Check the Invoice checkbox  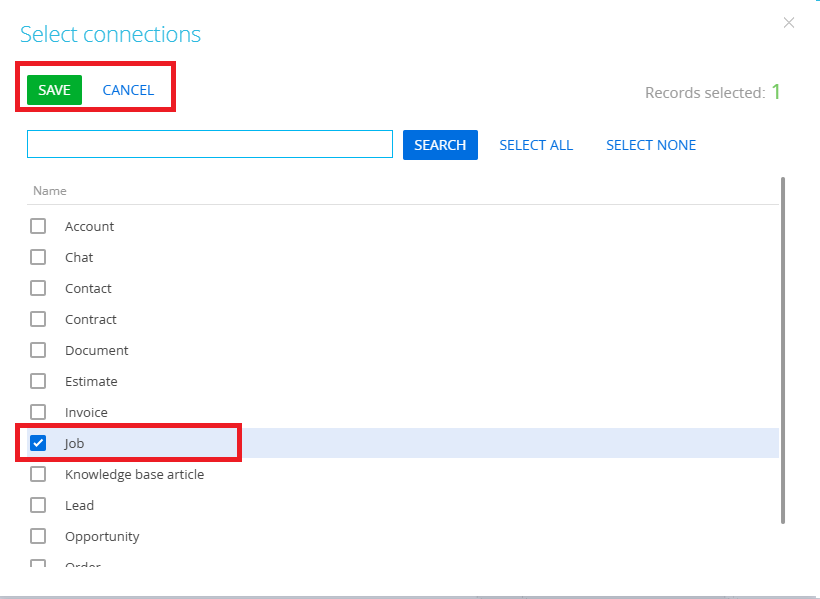click(38, 412)
